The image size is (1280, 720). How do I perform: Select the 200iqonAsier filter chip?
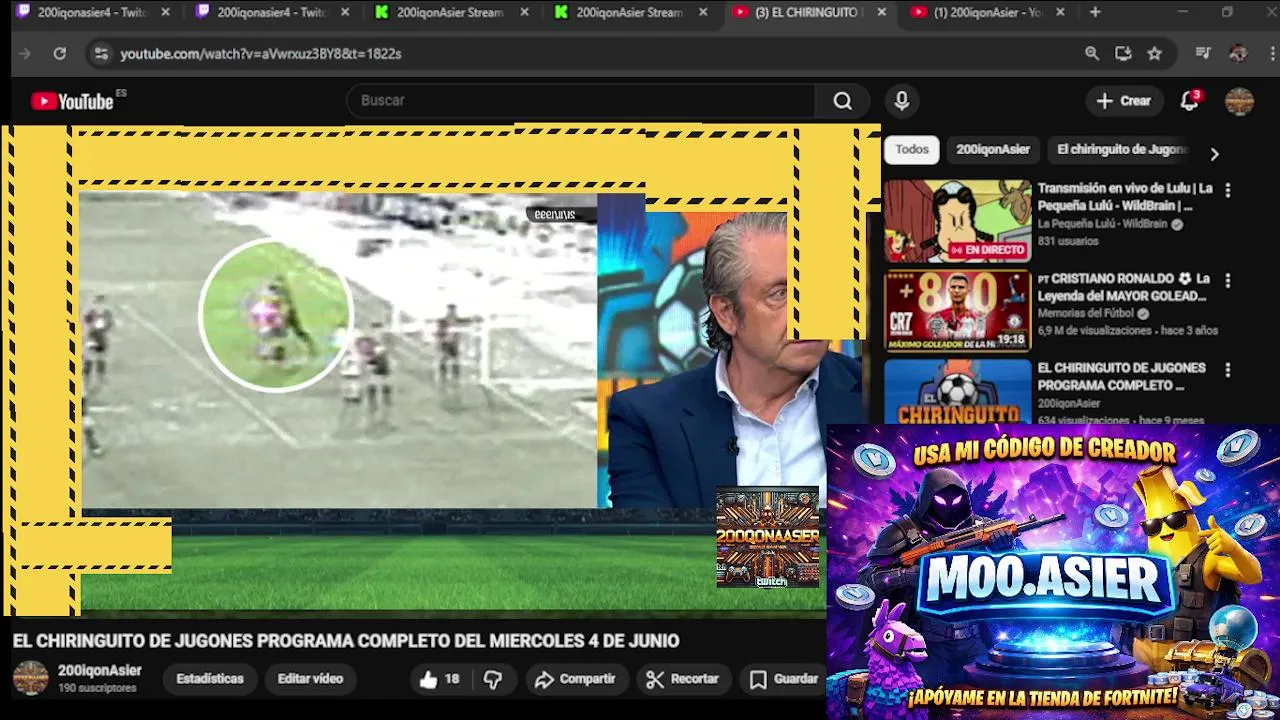[992, 149]
